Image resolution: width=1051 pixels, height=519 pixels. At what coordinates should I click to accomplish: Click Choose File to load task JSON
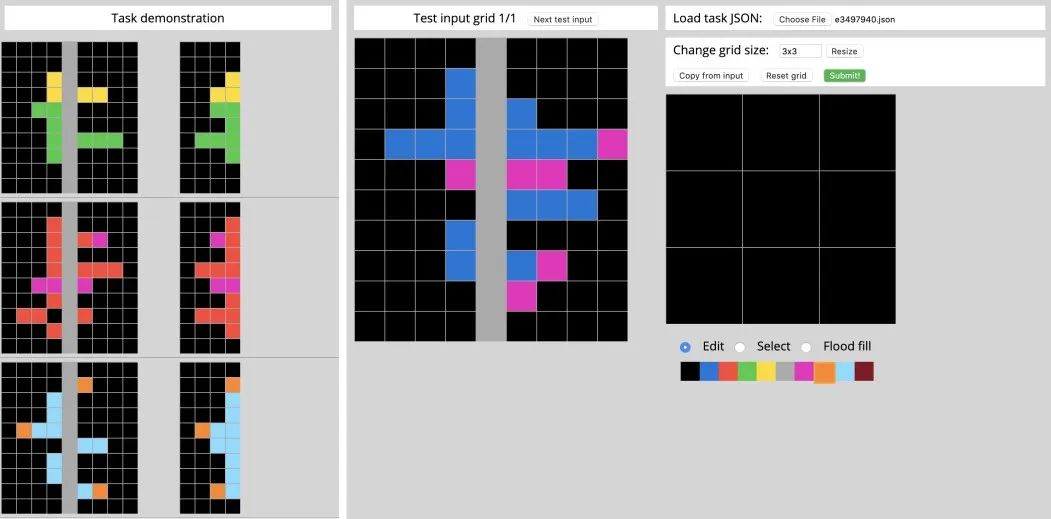pos(802,19)
